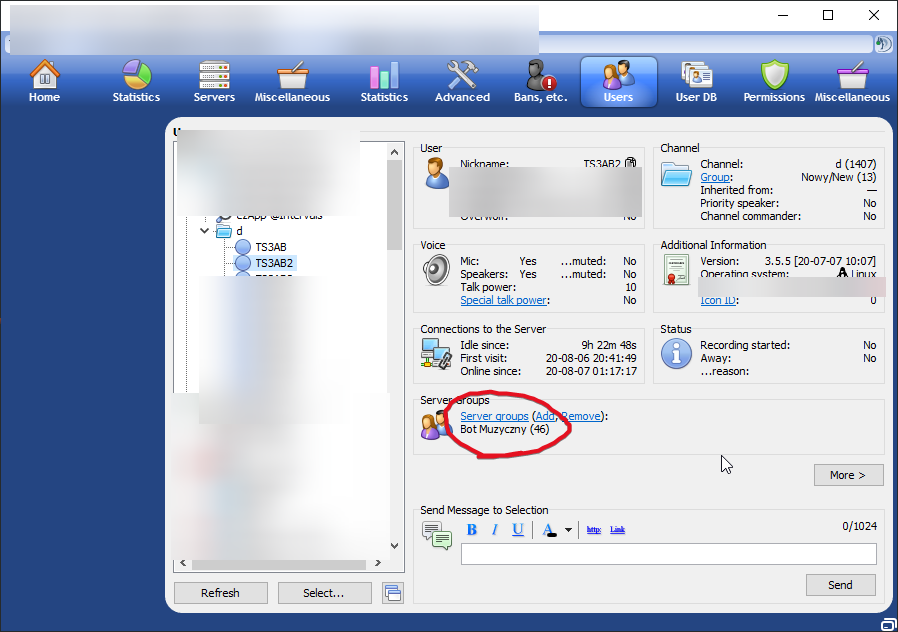Click the message text input field
The image size is (898, 632).
pos(668,554)
